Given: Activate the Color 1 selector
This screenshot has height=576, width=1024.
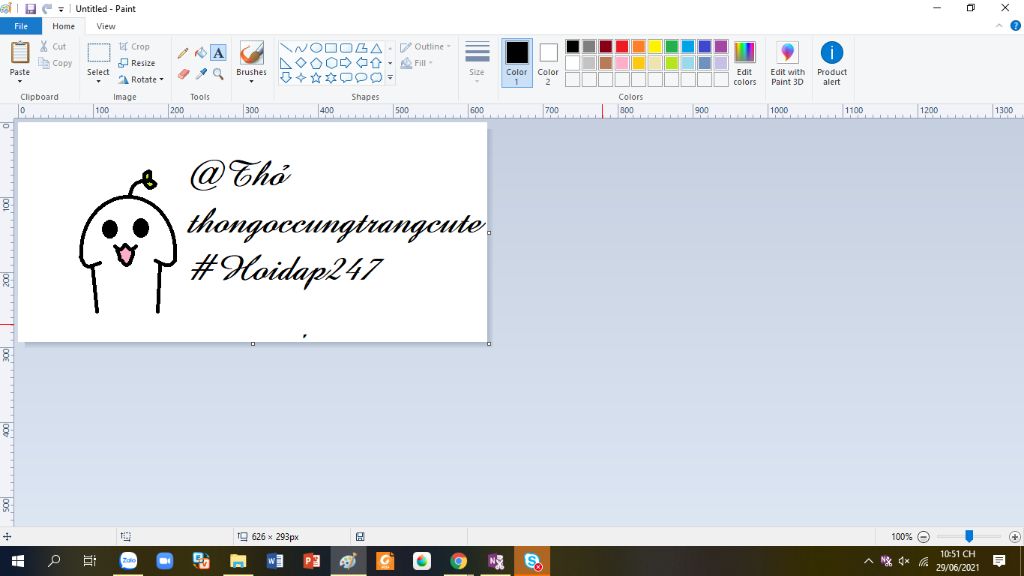Looking at the screenshot, I should (517, 63).
